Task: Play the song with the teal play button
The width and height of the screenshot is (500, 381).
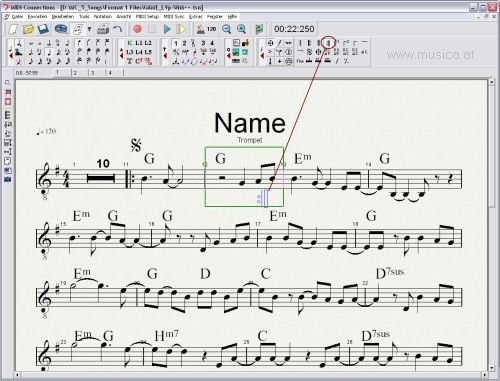Action: (x=167, y=29)
